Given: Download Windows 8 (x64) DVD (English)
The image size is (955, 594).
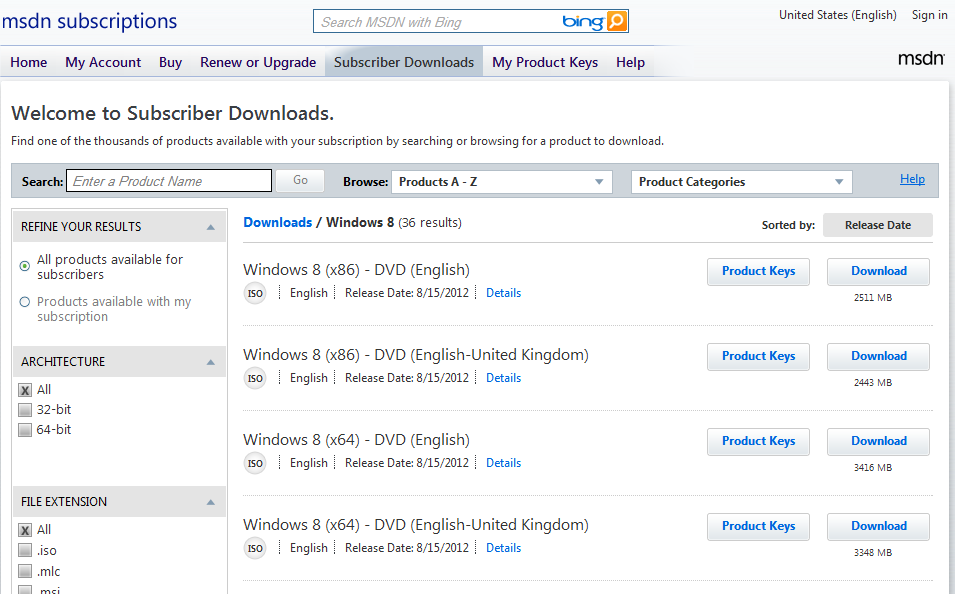Looking at the screenshot, I should coord(878,442).
